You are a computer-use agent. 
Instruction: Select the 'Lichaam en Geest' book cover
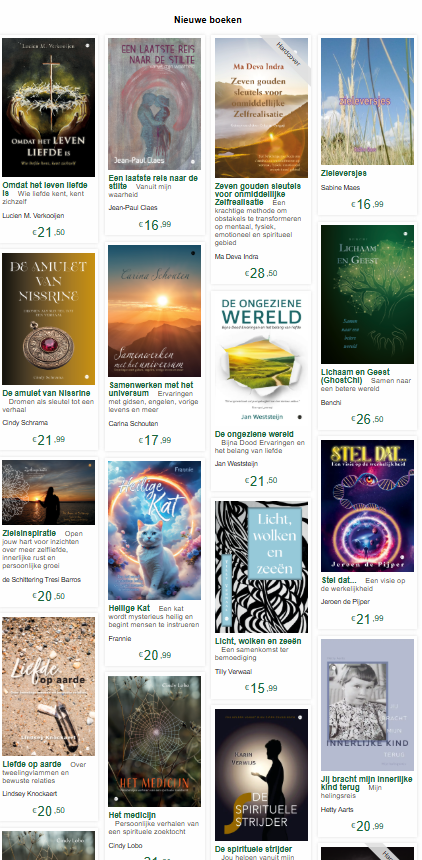[x=367, y=294]
